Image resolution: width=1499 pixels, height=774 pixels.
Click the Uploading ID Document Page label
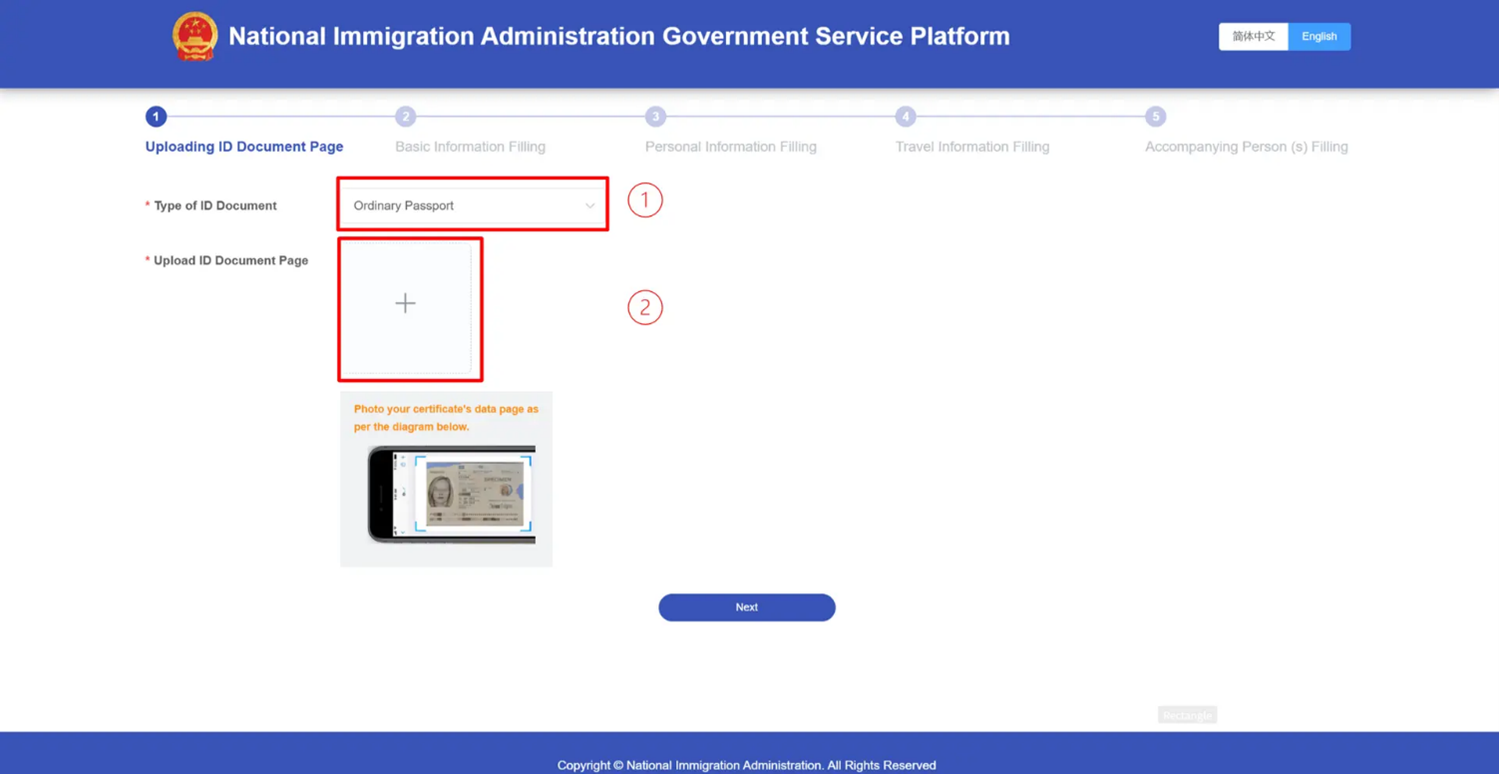pyautogui.click(x=244, y=147)
